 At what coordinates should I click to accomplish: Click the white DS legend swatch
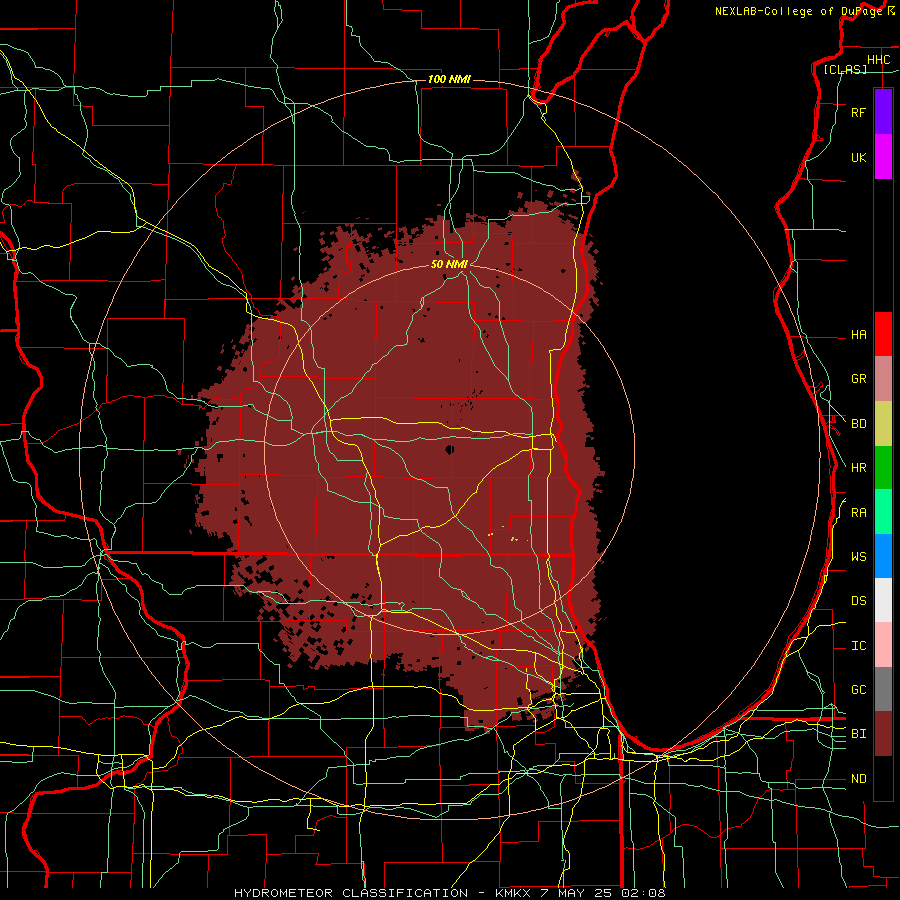(x=883, y=600)
